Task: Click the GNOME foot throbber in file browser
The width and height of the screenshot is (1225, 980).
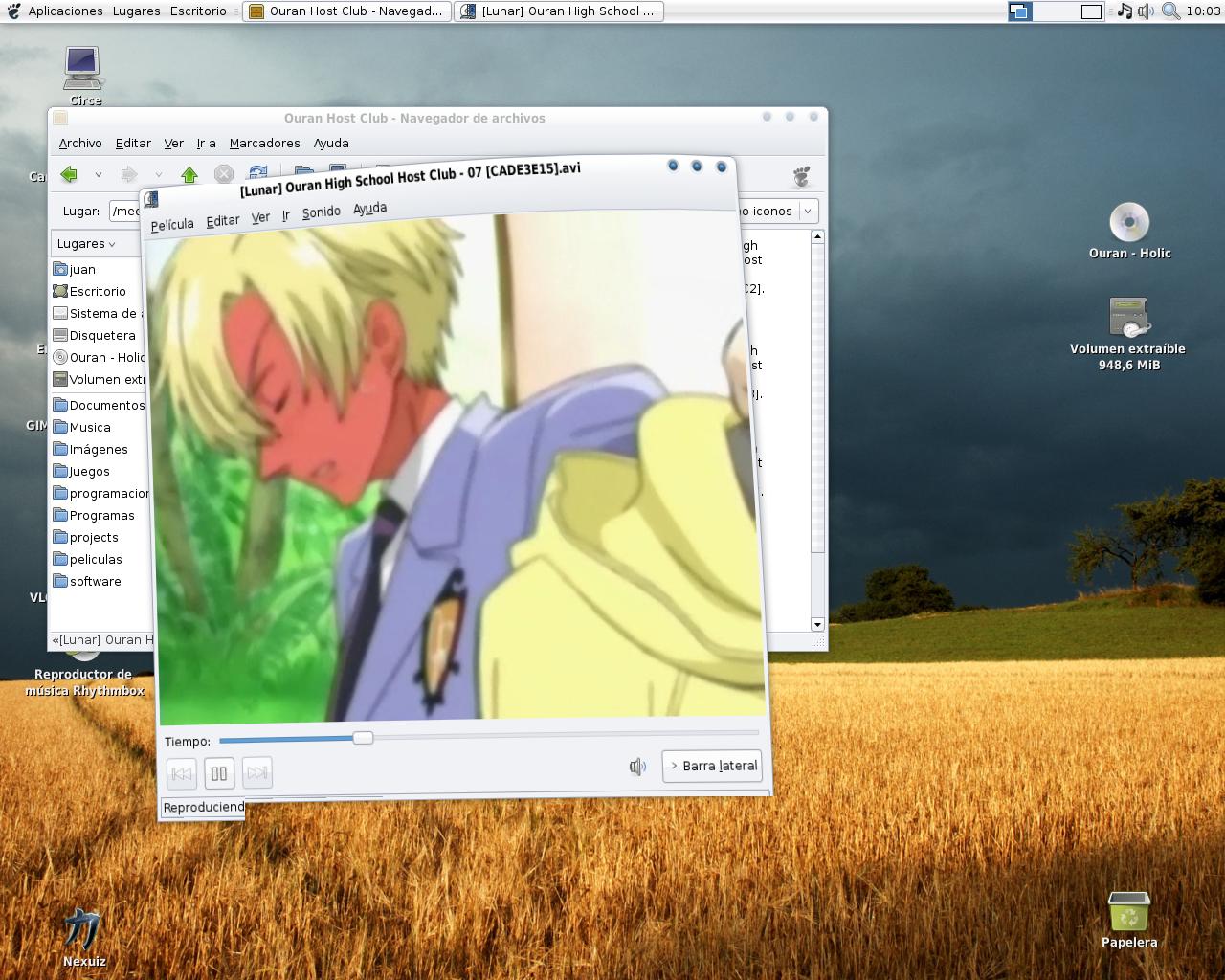Action: (x=802, y=176)
